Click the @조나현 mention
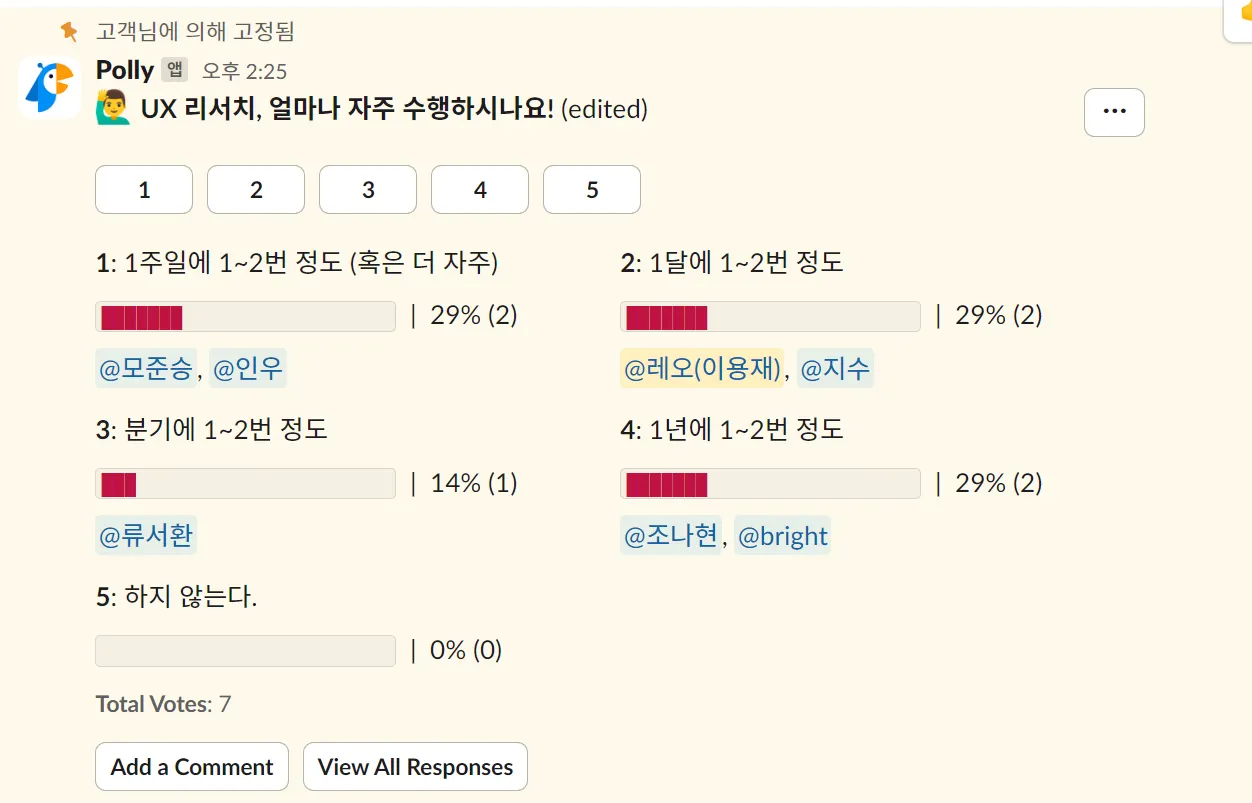This screenshot has width=1252, height=803. (671, 537)
